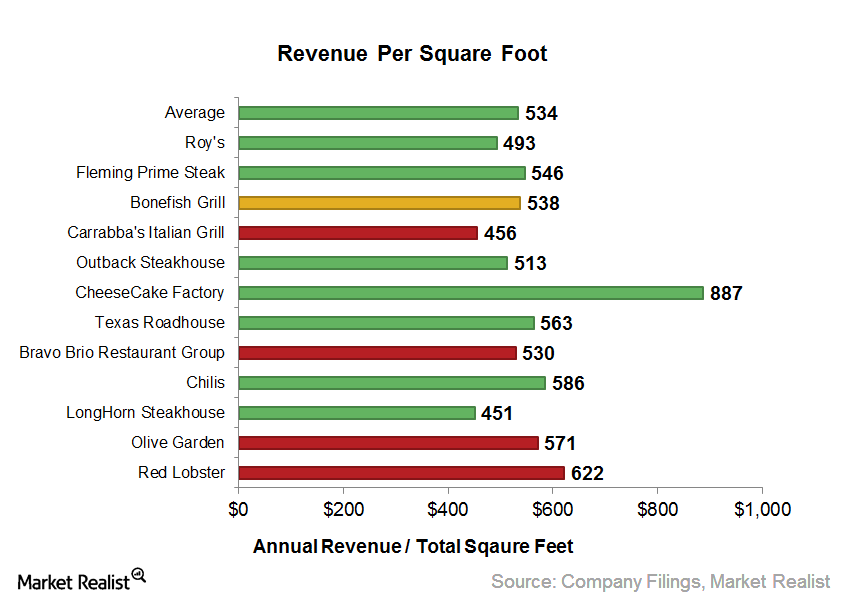The width and height of the screenshot is (841, 601).
Task: Click the Outback Steakhouse label
Action: (x=150, y=262)
